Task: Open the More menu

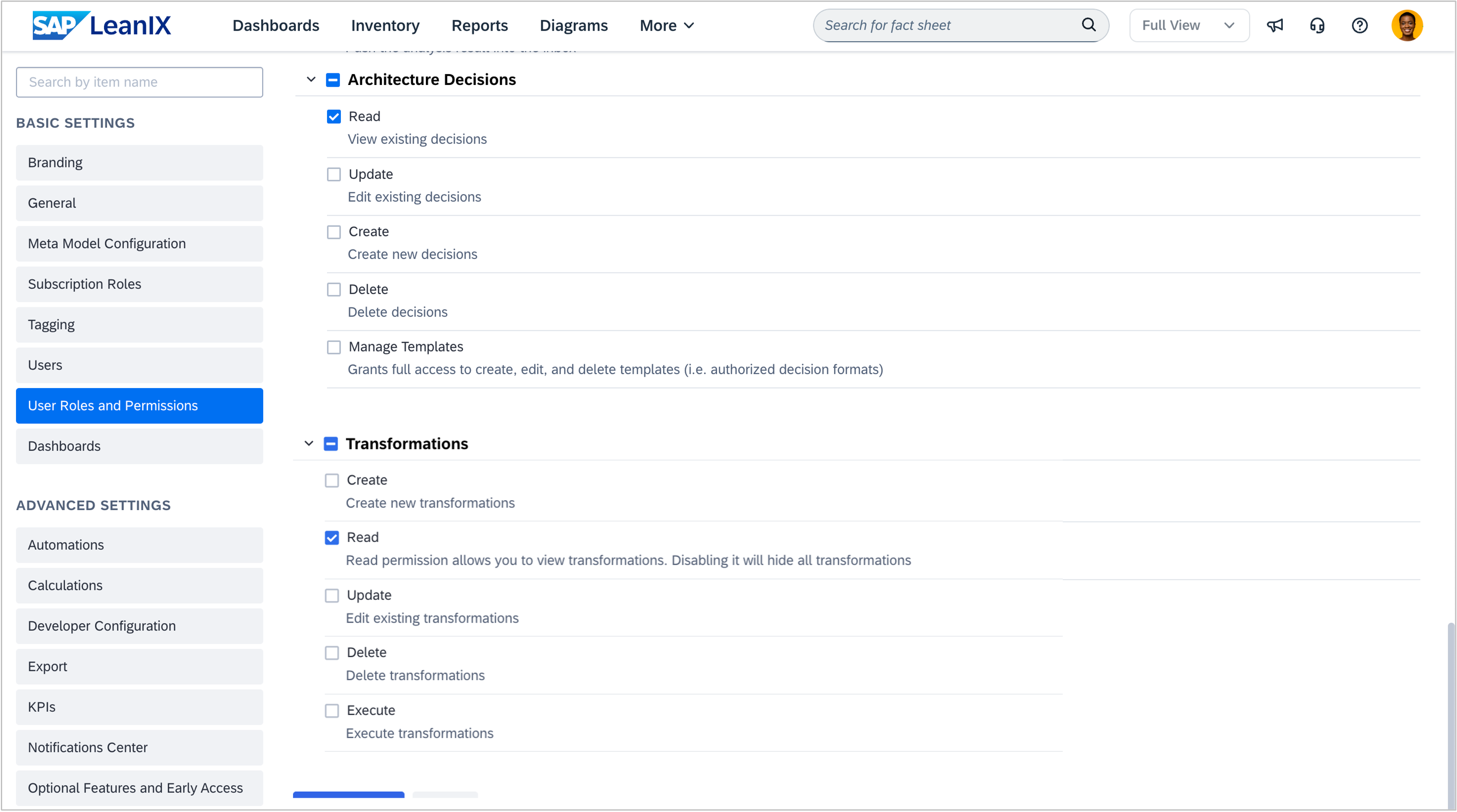Action: click(x=666, y=25)
